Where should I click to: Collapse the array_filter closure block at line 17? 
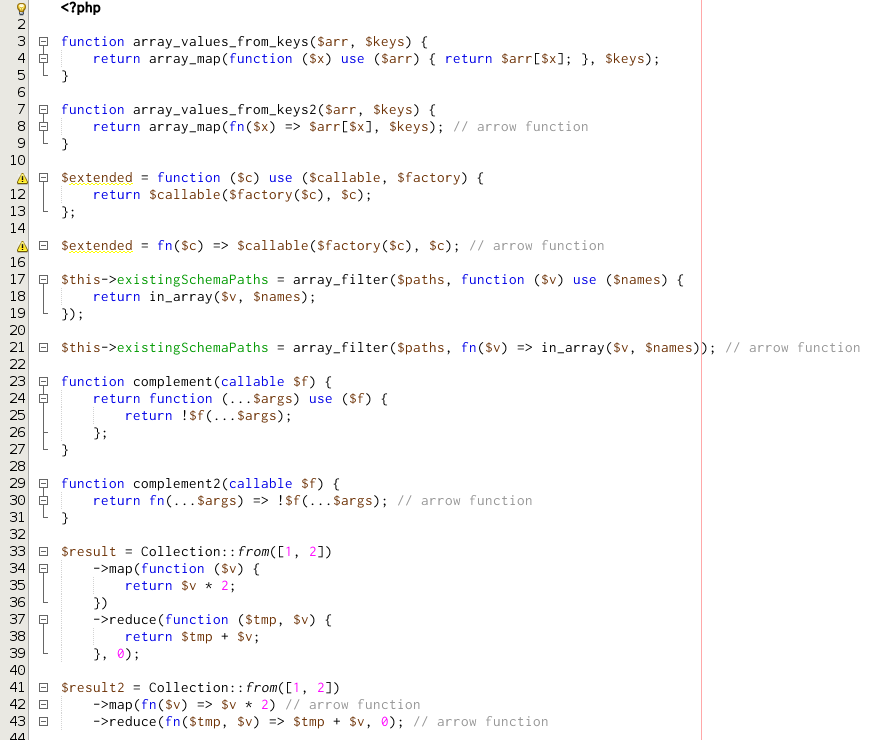tap(43, 280)
